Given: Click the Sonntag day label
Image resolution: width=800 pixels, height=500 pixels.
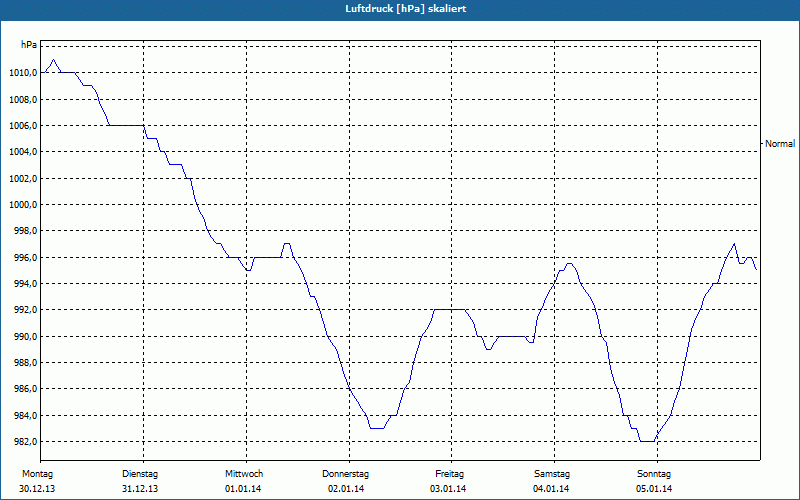Looking at the screenshot, I should [x=654, y=474].
